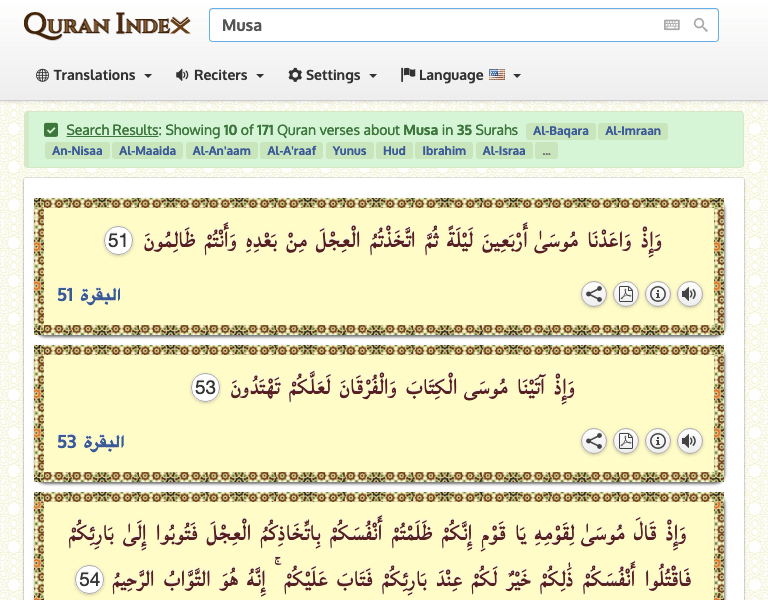Viewport: 768px width, 600px height.
Task: Toggle the Search Results checkbox
Action: (51, 130)
